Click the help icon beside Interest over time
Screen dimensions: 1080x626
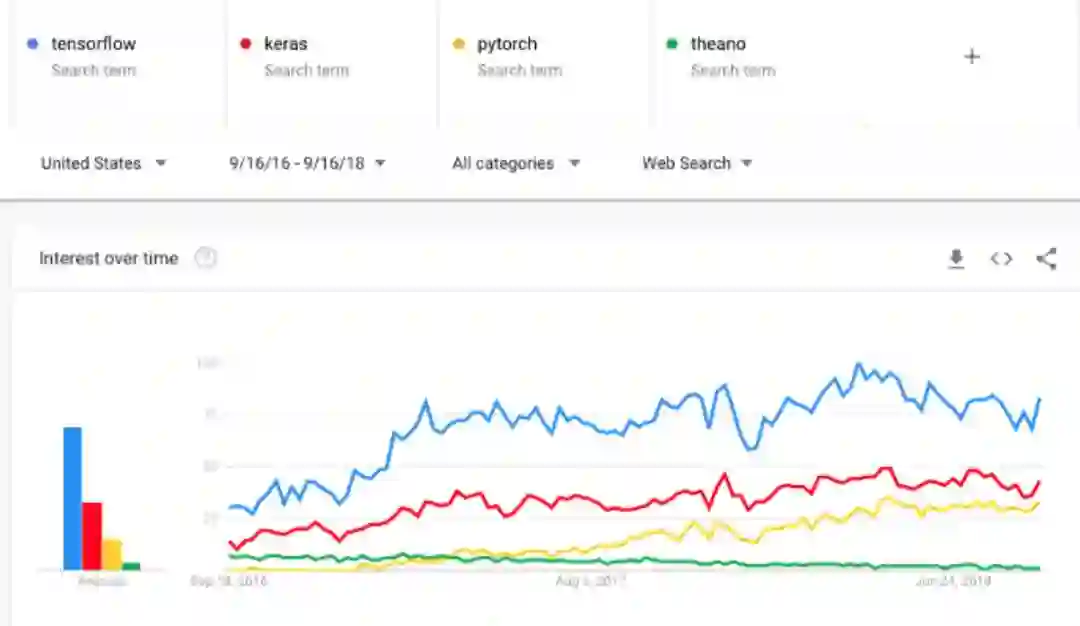(x=205, y=258)
